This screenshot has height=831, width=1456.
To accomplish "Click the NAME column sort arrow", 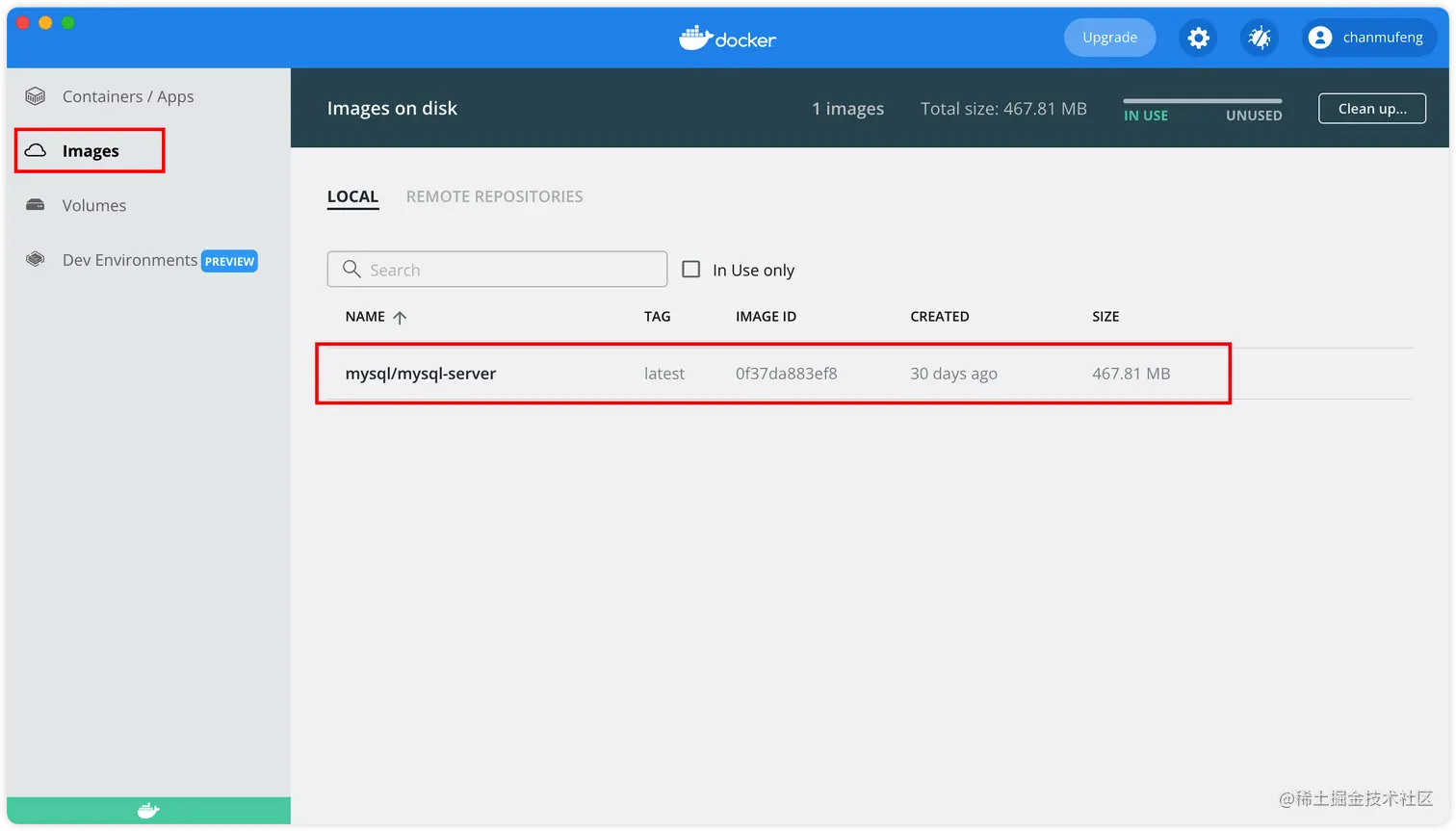I will (x=400, y=318).
